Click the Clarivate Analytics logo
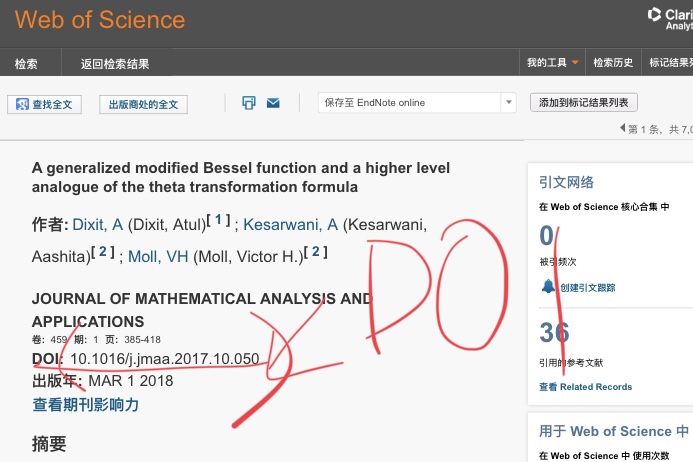The height and width of the screenshot is (462, 693). 670,19
